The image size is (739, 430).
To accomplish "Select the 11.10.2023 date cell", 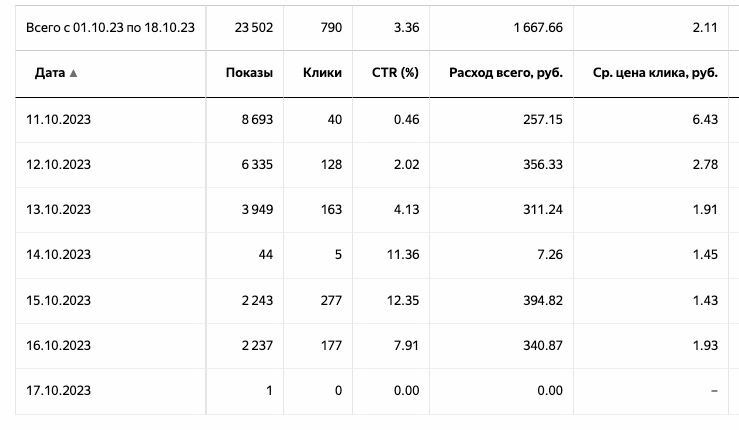I will click(59, 119).
